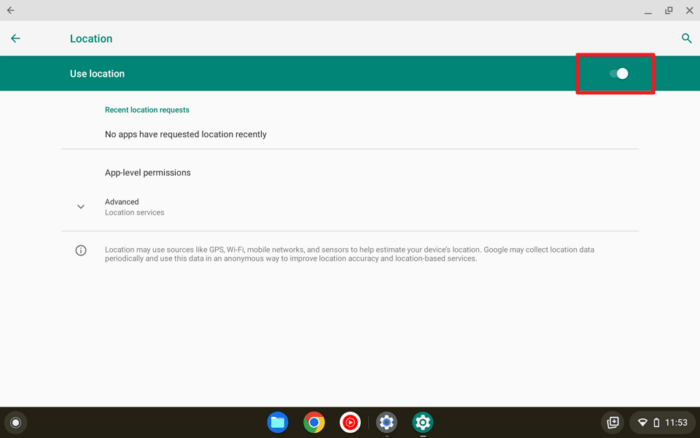This screenshot has height=438, width=700.
Task: Click the launcher circle button
Action: pyautogui.click(x=16, y=422)
